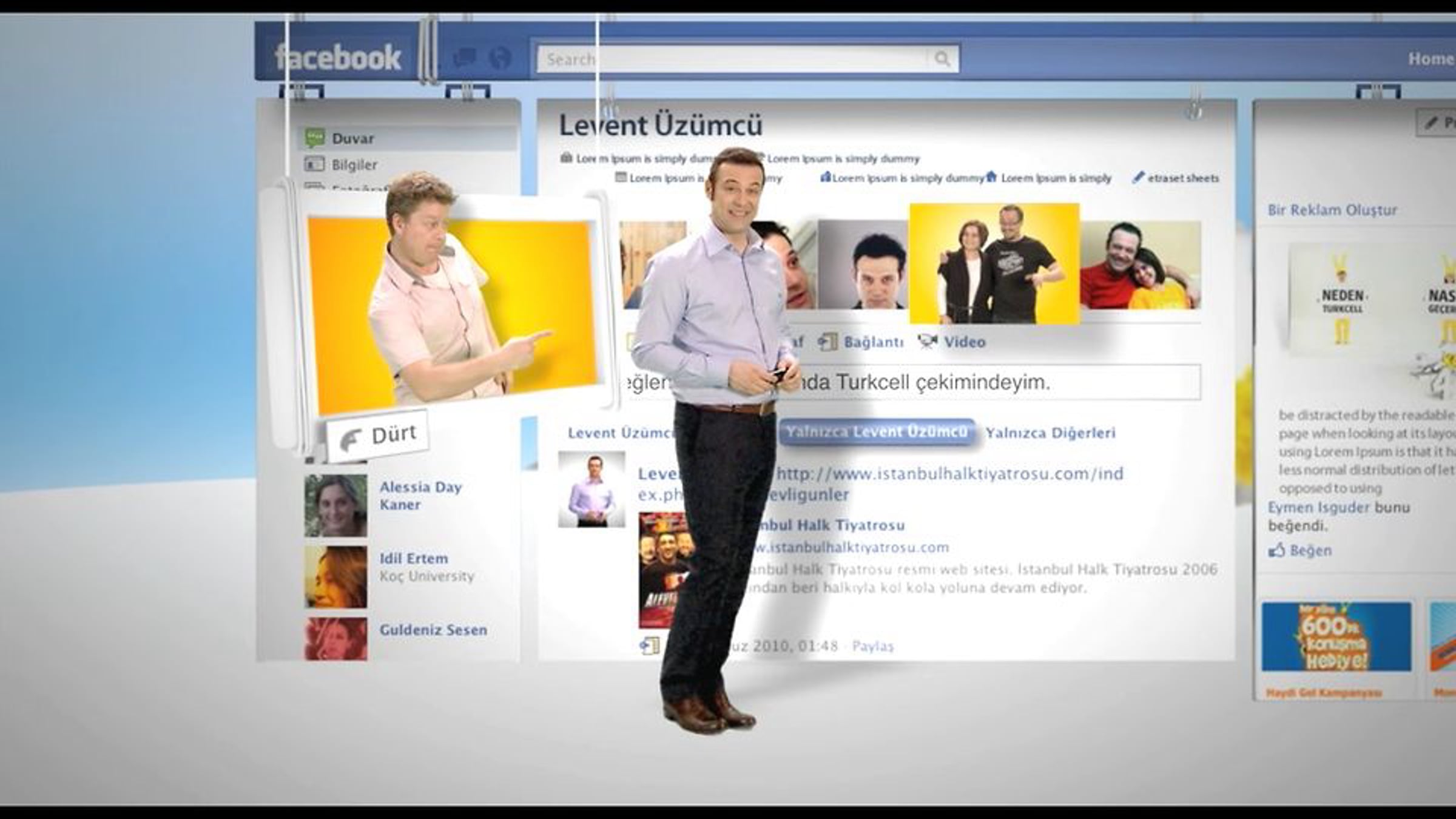
Task: Click the Bilgiler card icon
Action: tap(314, 164)
